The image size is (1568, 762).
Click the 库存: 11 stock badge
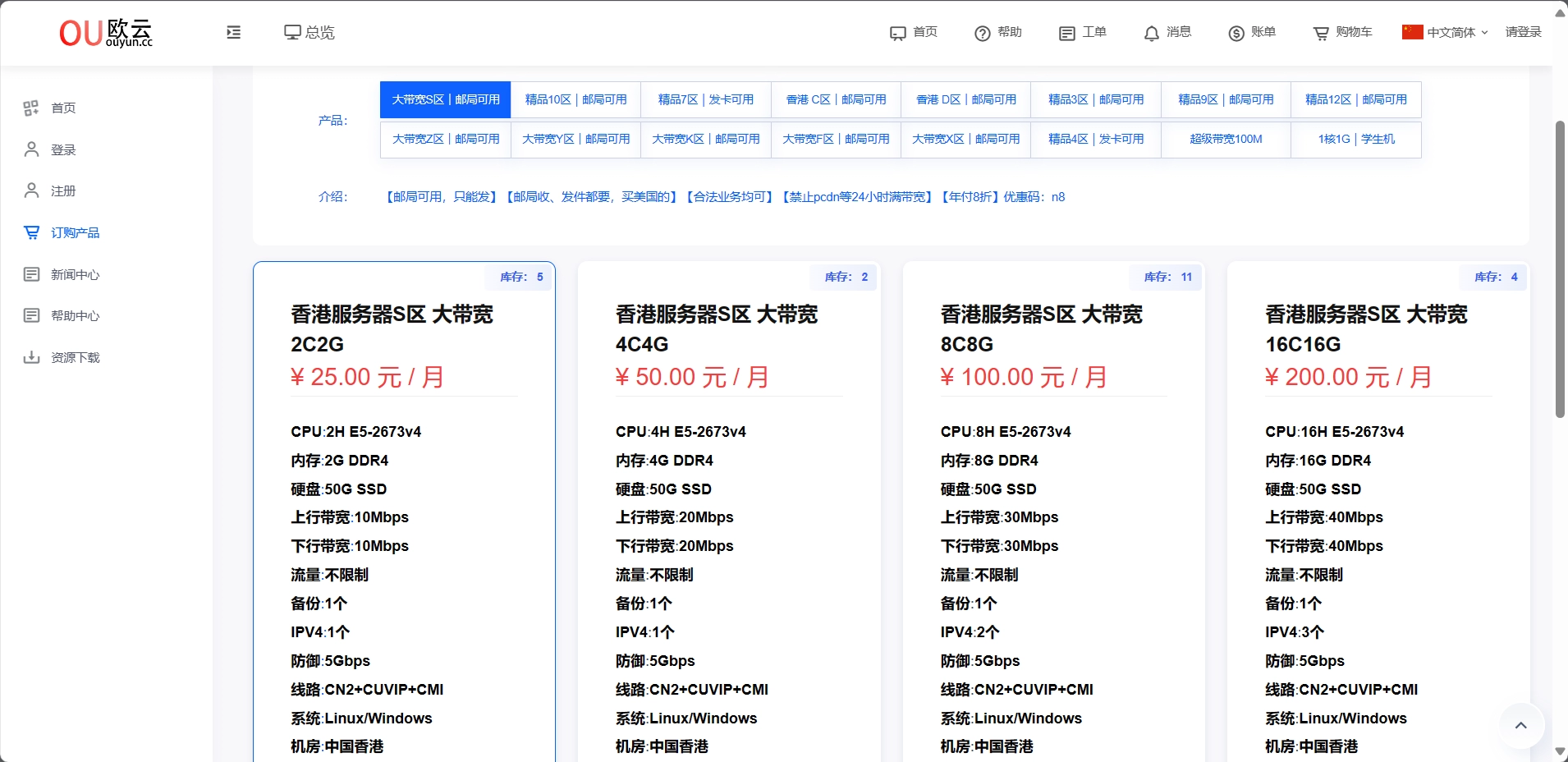[x=1167, y=277]
